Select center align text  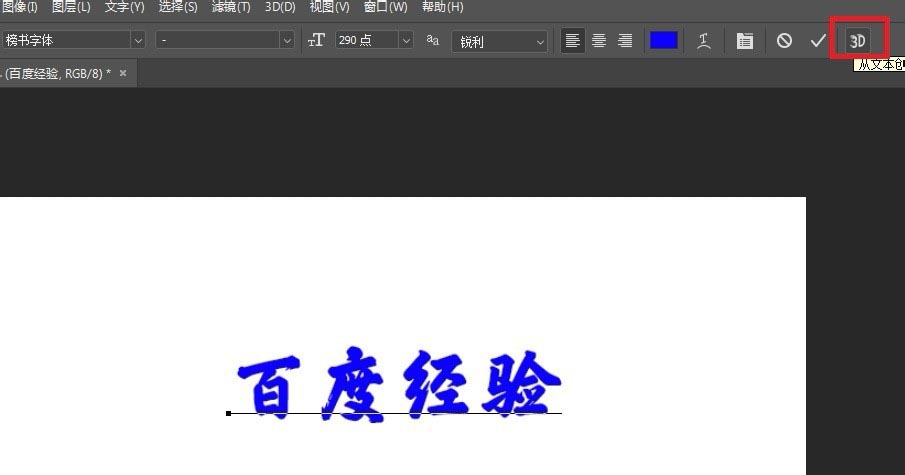point(599,40)
